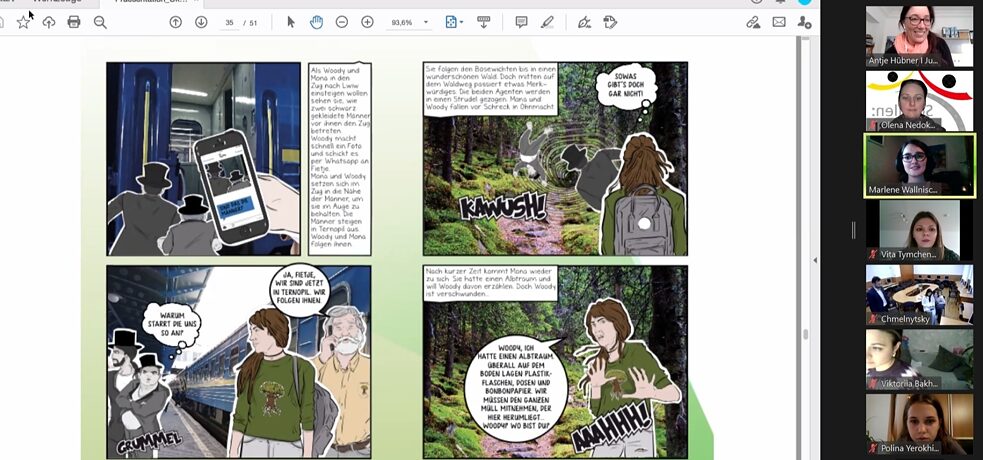This screenshot has width=983, height=460.
Task: Select Olena Nedok's video thumbnail
Action: coord(919,101)
